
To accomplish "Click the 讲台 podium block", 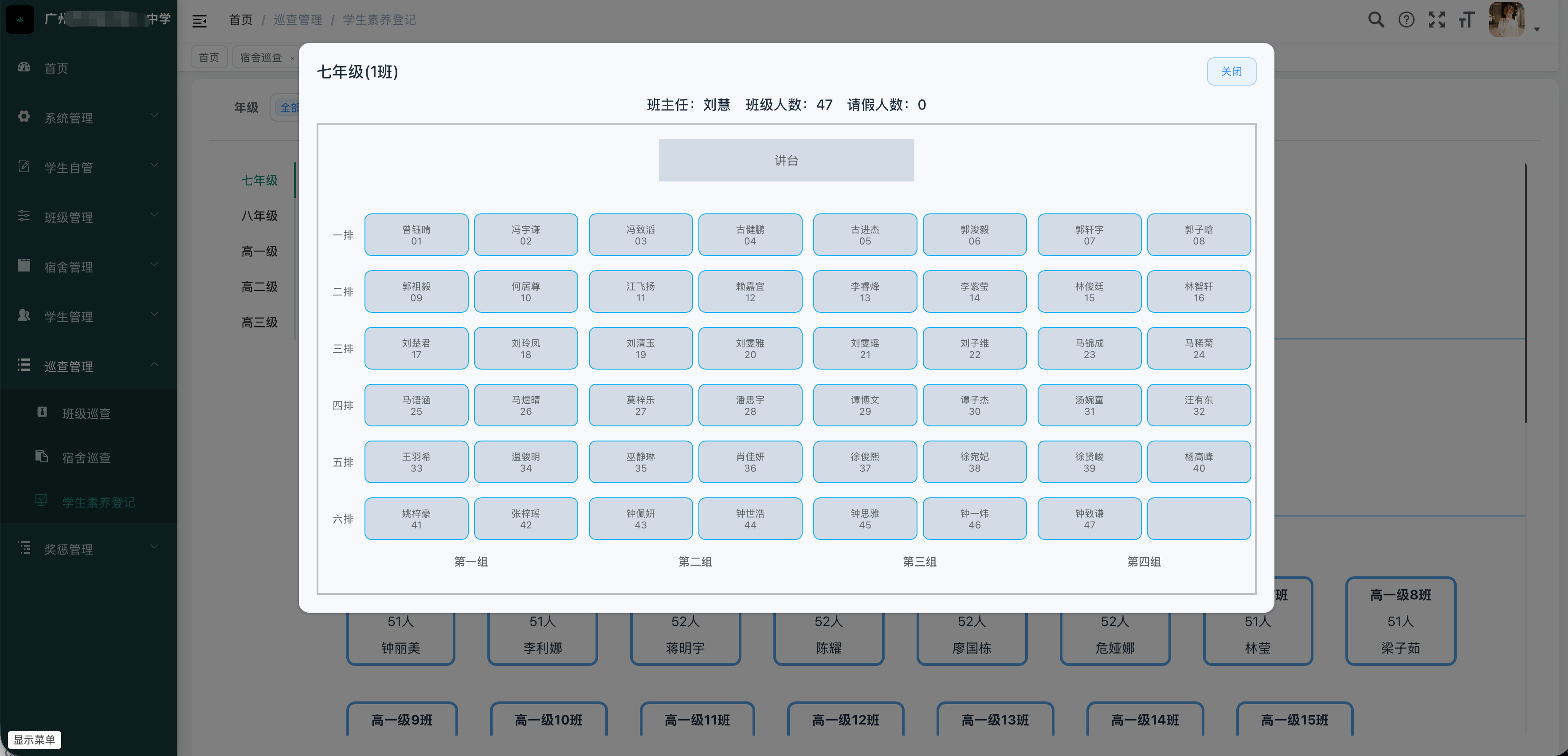I will (x=786, y=160).
